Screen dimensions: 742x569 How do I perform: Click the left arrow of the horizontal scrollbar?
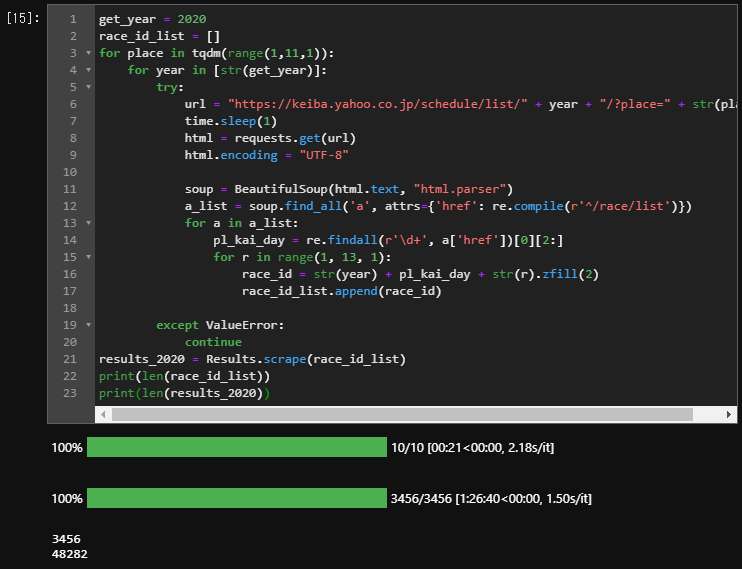coord(103,415)
